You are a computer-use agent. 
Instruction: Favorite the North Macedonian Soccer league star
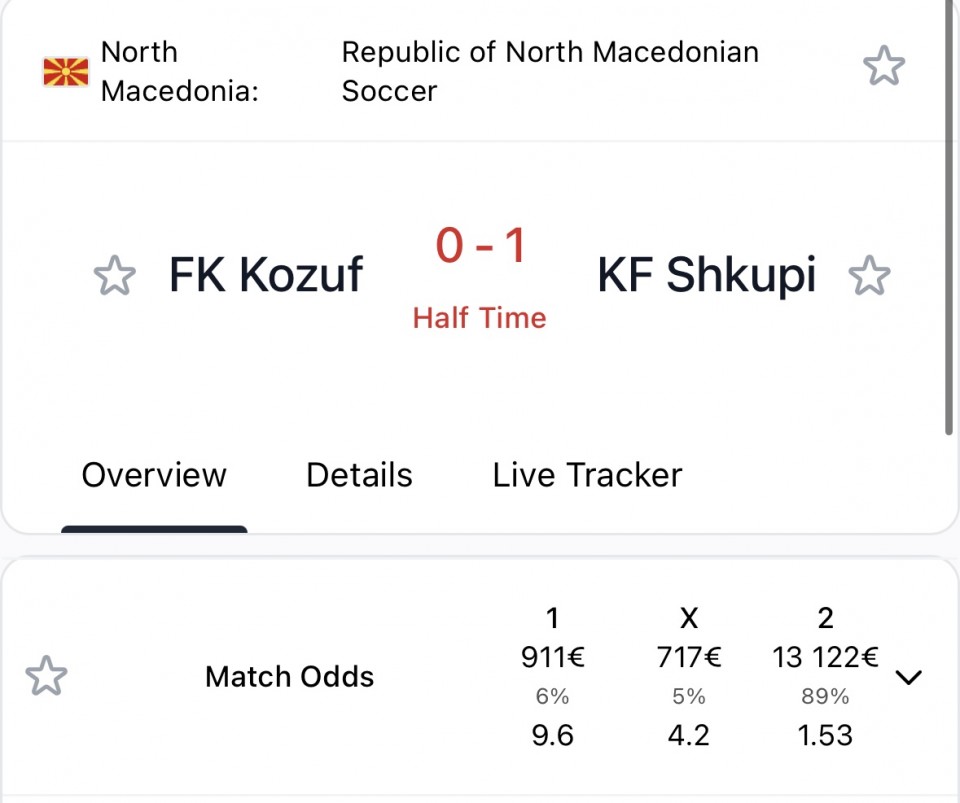pos(883,65)
